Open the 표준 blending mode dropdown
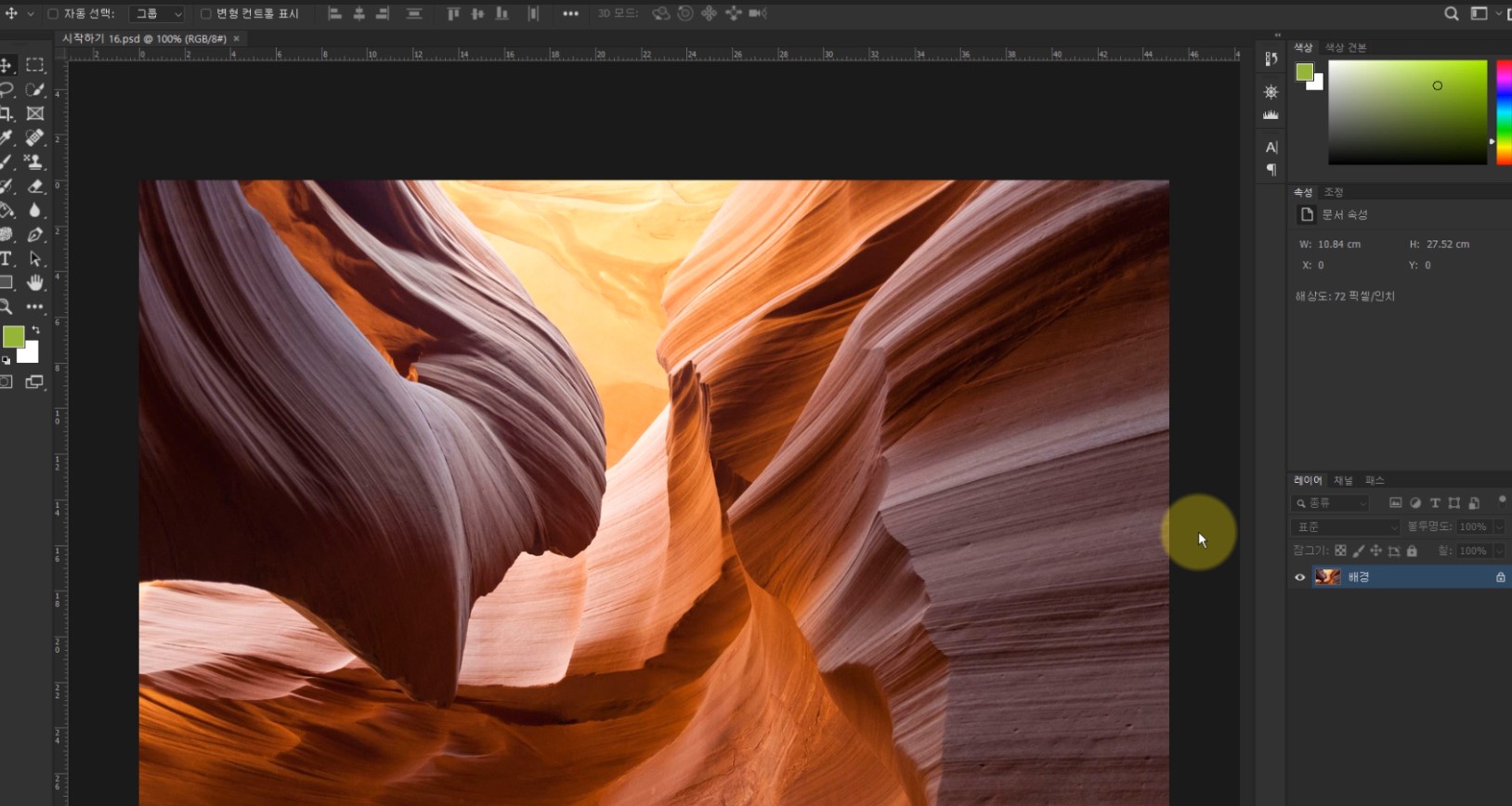The image size is (1512, 806). (x=1345, y=526)
